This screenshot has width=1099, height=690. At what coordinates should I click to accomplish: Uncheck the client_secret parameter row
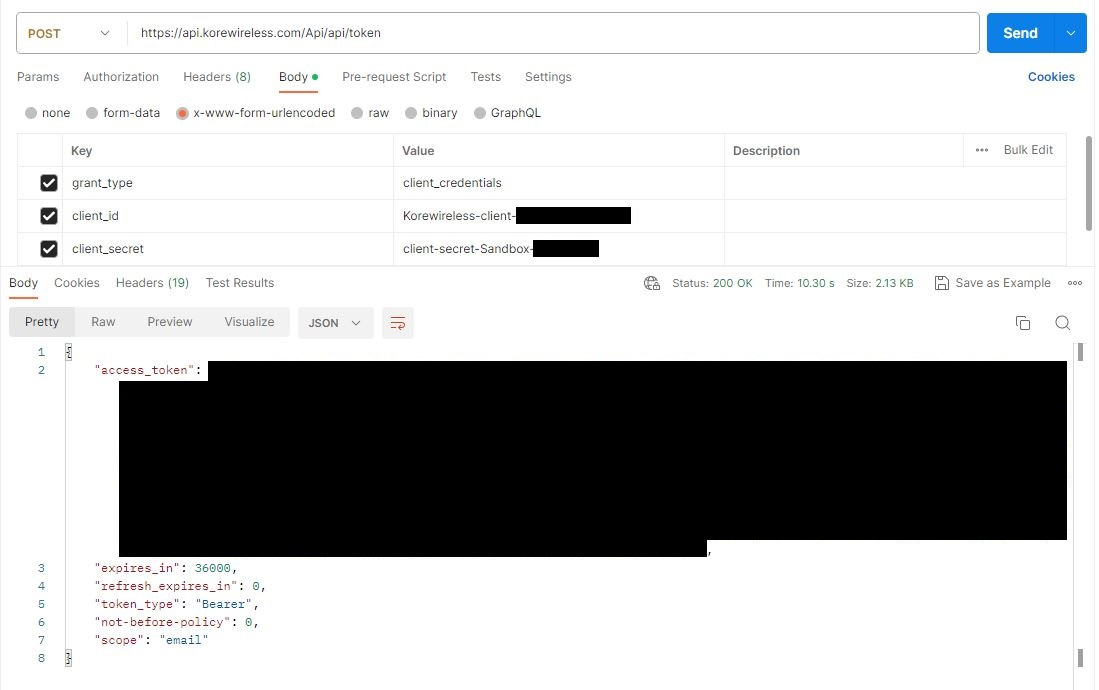click(49, 248)
